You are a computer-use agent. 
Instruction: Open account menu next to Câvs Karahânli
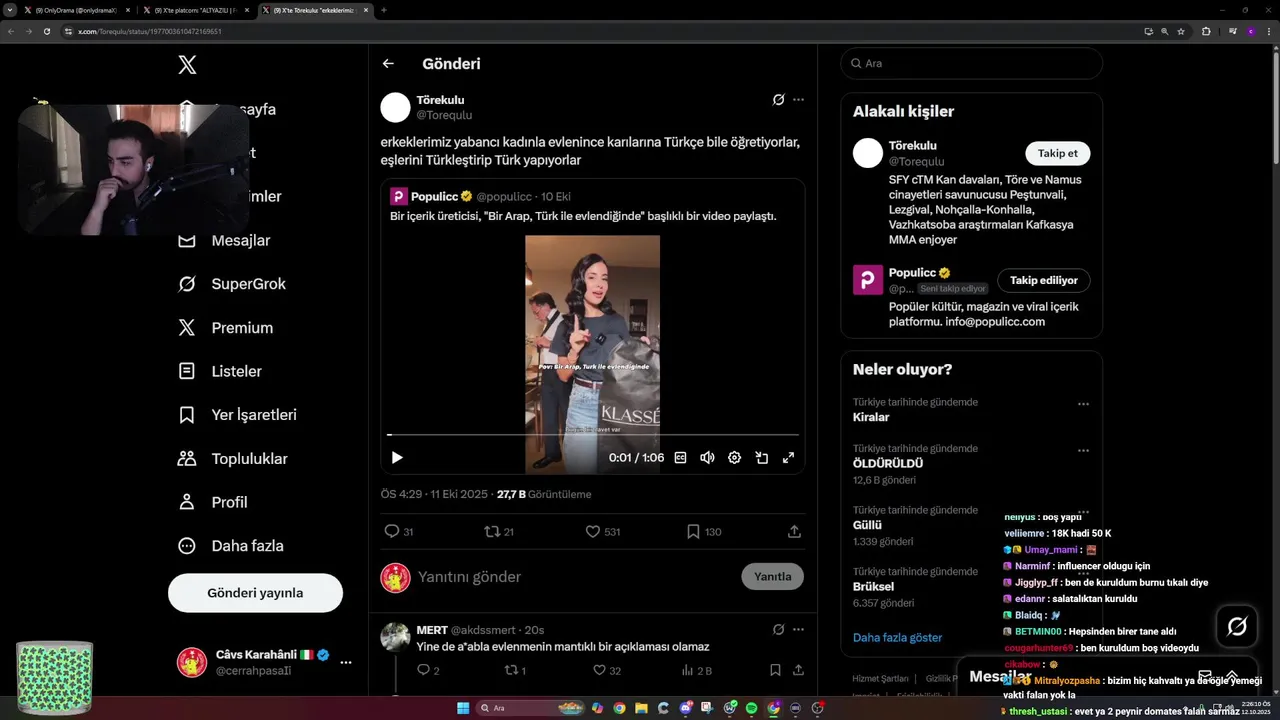coord(346,662)
